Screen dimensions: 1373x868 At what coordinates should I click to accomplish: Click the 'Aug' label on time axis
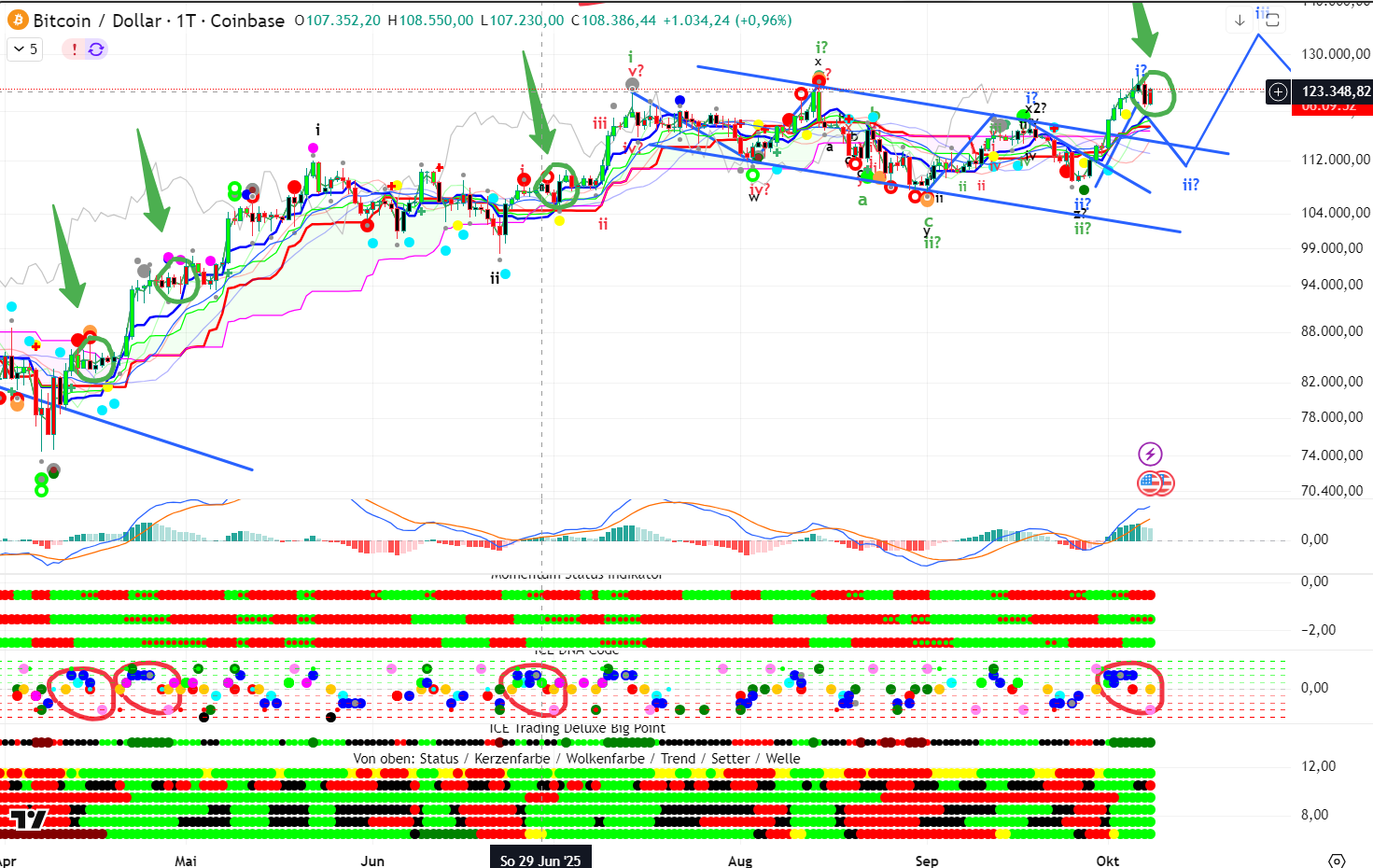coord(740,861)
